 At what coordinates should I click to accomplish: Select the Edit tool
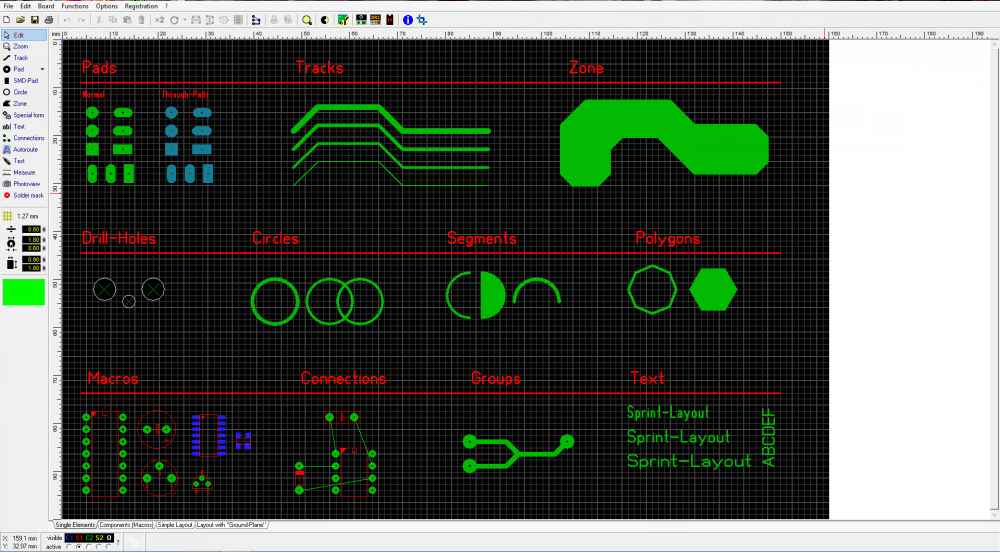pyautogui.click(x=24, y=35)
